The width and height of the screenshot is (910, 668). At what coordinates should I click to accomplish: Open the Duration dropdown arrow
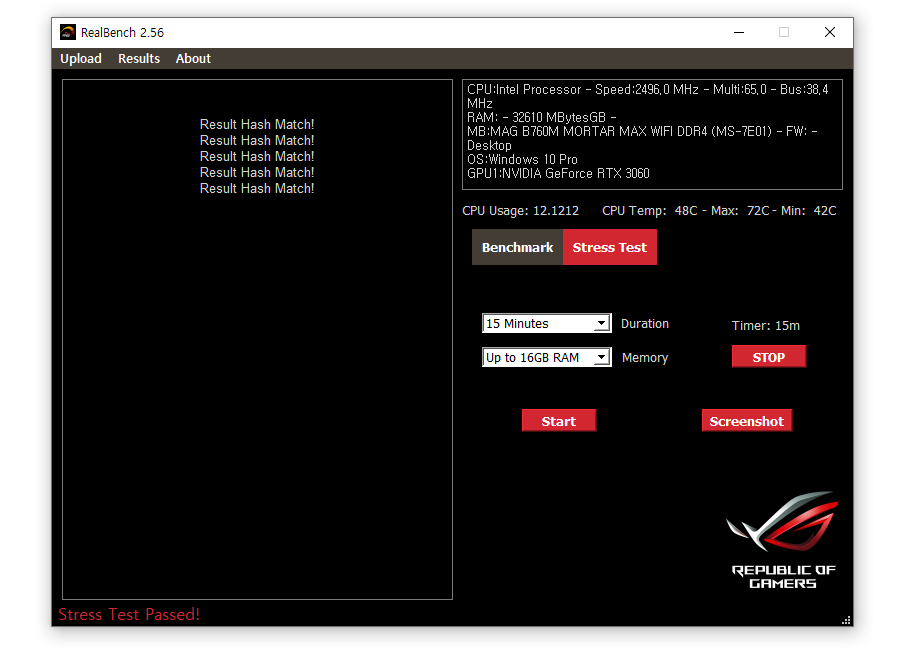tap(602, 323)
